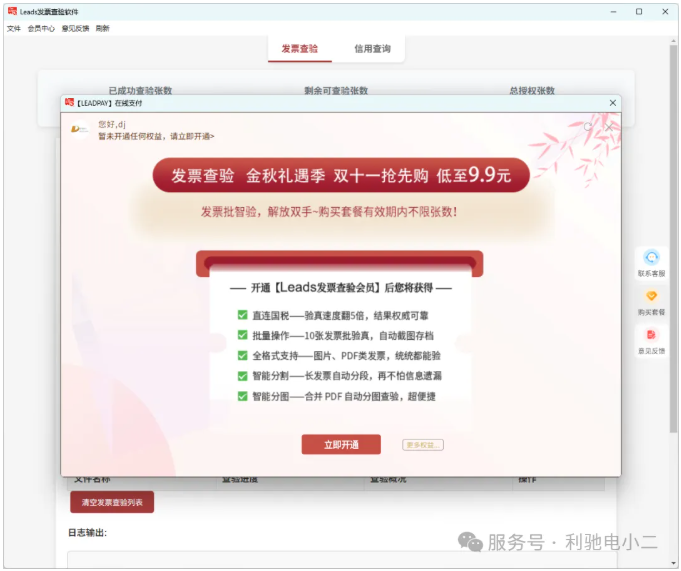Click the 开通【Leads发票查验会员】 heading

point(341,287)
